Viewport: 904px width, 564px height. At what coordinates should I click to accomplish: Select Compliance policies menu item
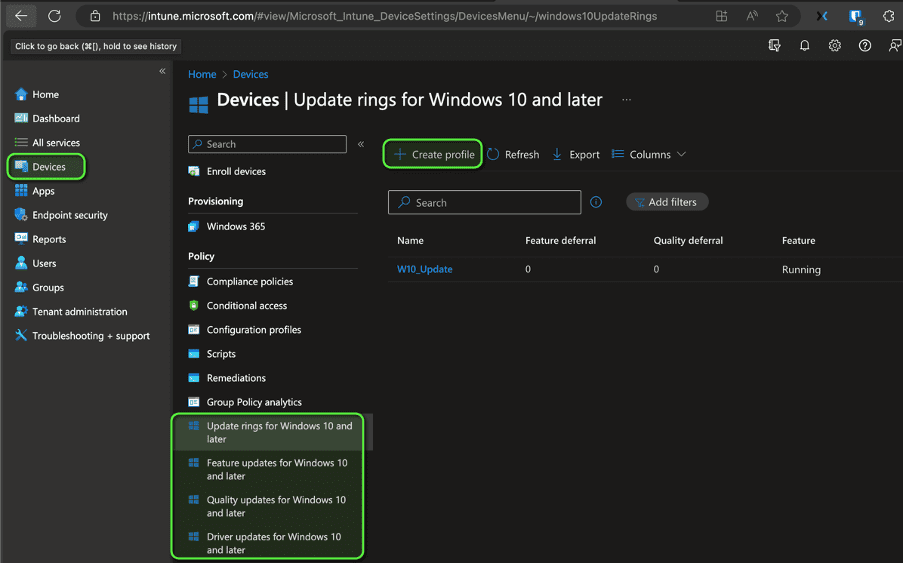249,282
